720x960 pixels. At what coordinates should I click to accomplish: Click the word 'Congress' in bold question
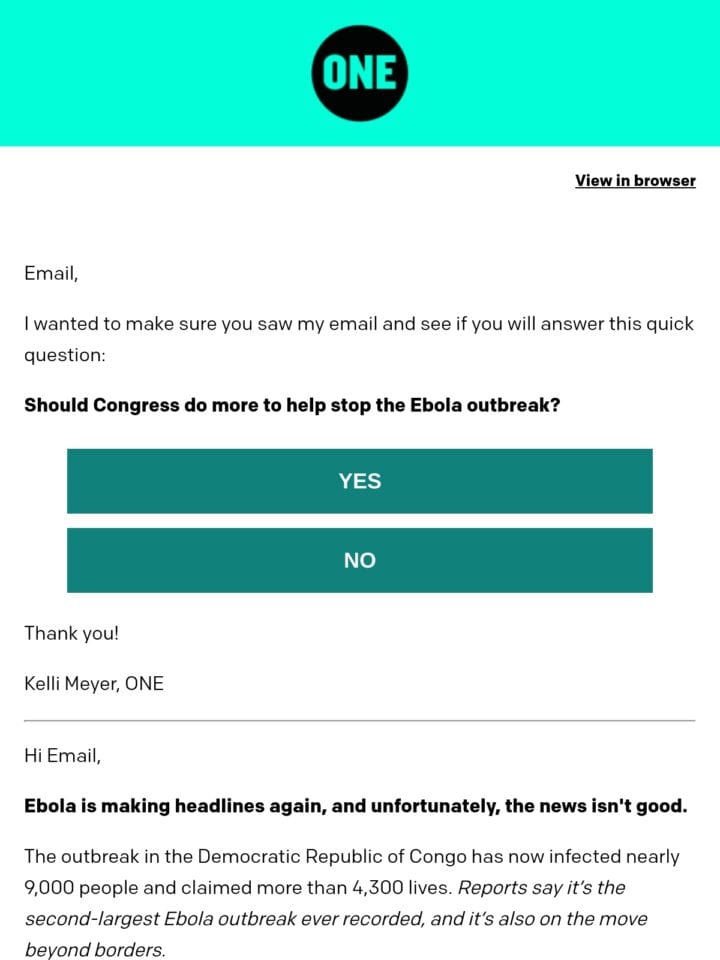(x=136, y=405)
